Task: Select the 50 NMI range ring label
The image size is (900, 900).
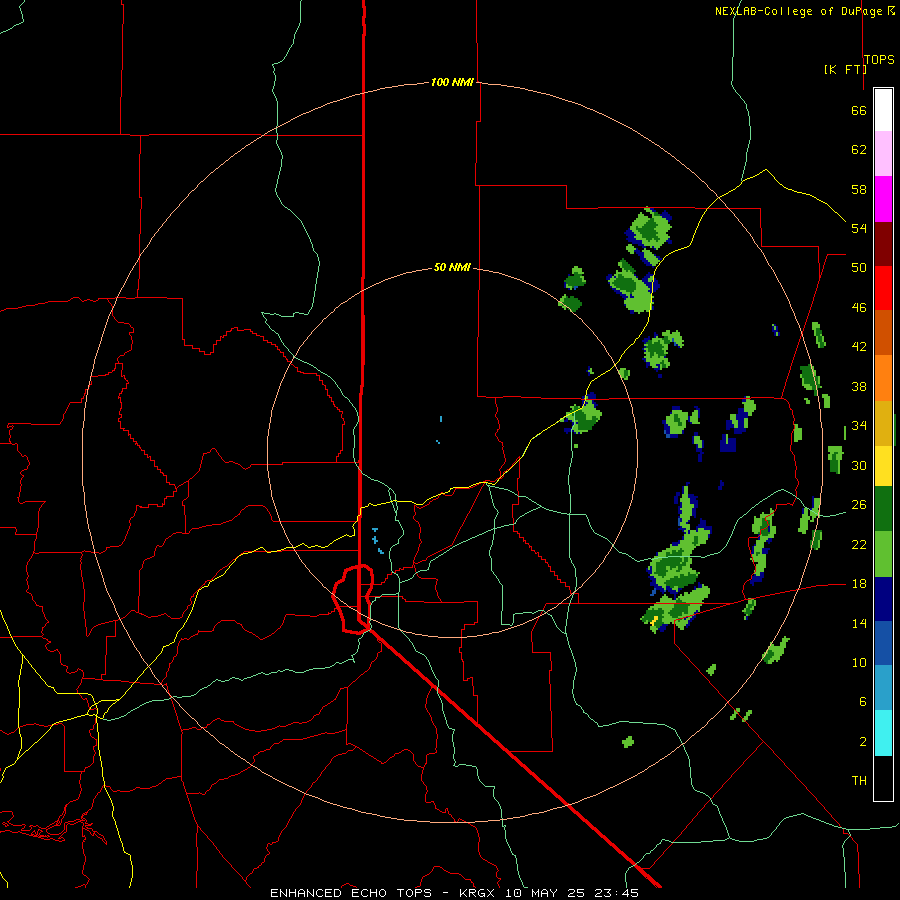Action: [x=452, y=267]
